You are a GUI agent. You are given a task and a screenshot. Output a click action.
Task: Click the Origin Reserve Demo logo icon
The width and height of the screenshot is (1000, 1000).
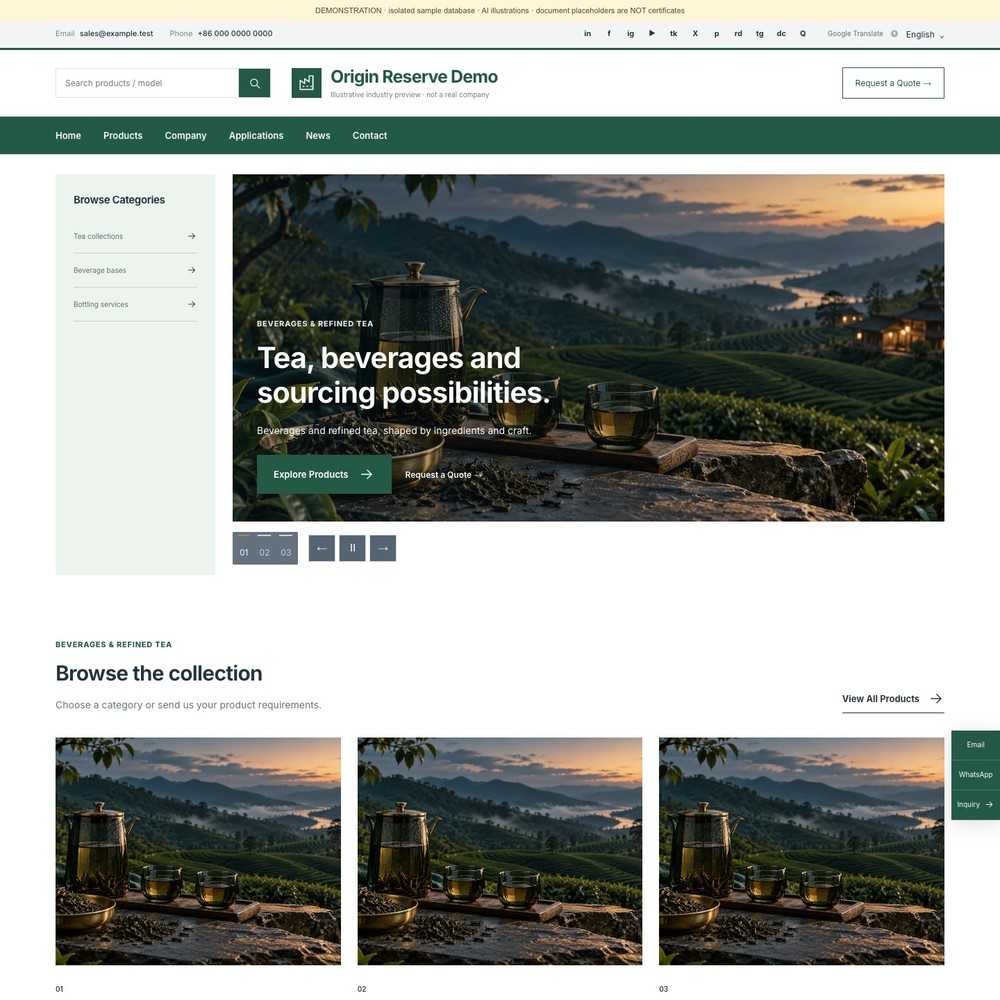click(306, 83)
